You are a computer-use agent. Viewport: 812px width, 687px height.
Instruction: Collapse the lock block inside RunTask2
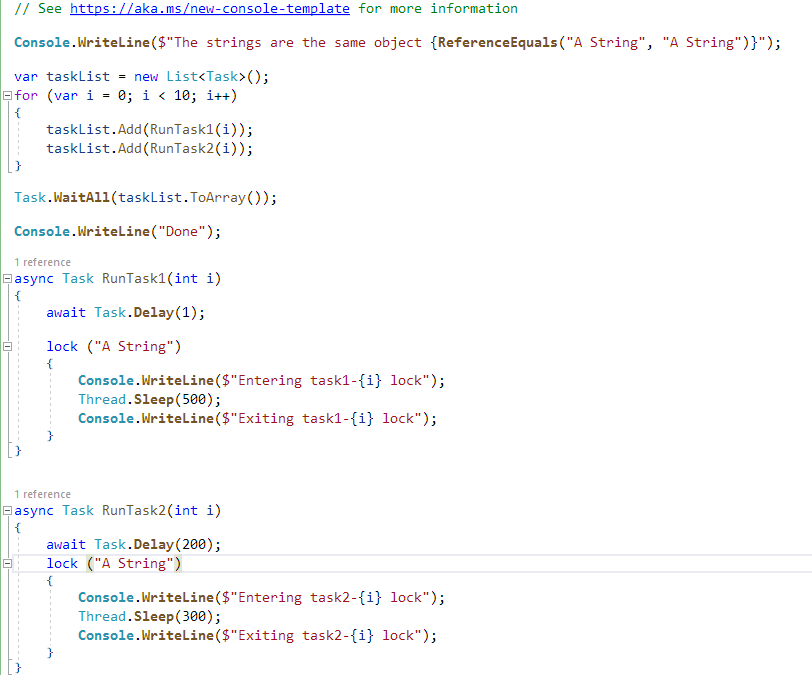tap(7, 563)
